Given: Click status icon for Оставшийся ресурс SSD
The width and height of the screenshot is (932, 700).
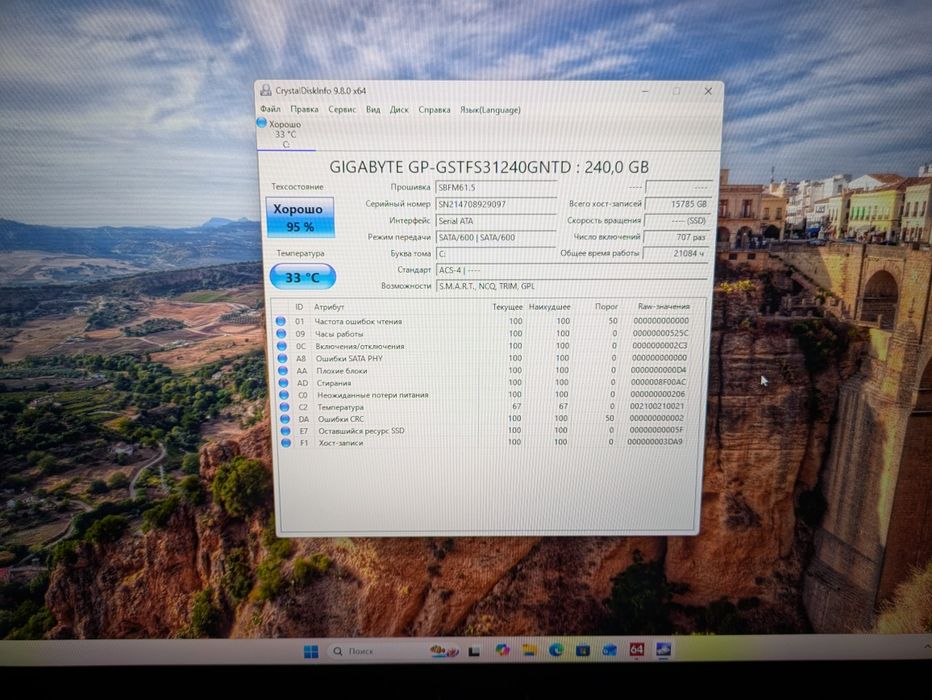Looking at the screenshot, I should (285, 431).
